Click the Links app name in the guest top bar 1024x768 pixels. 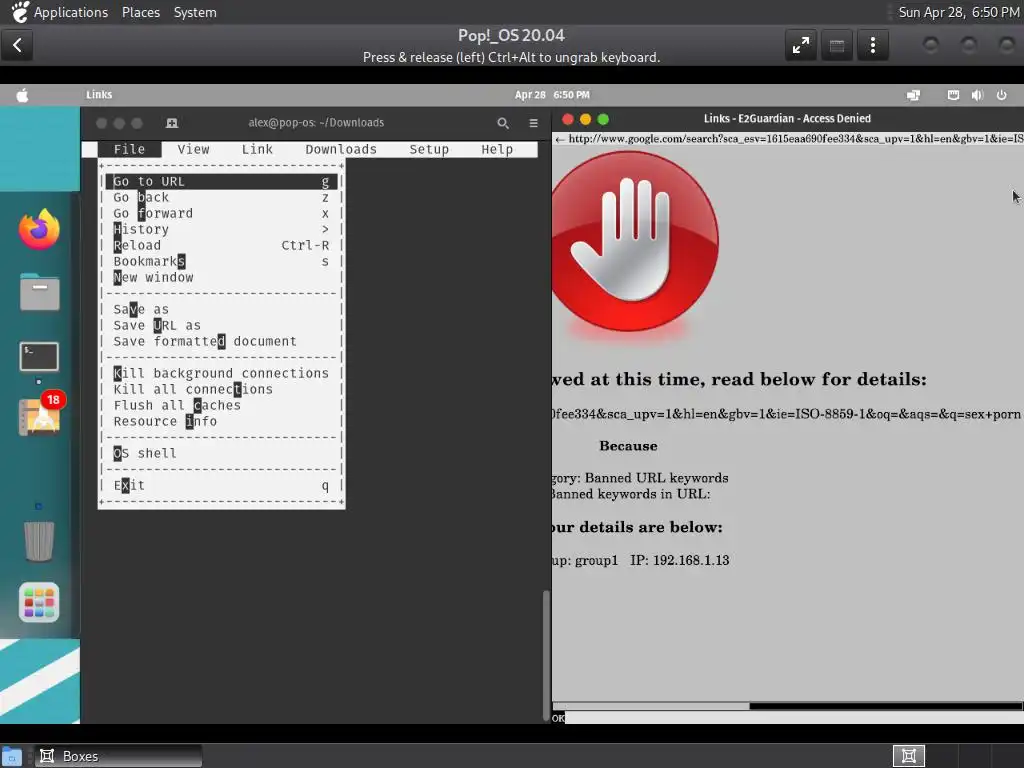point(99,95)
